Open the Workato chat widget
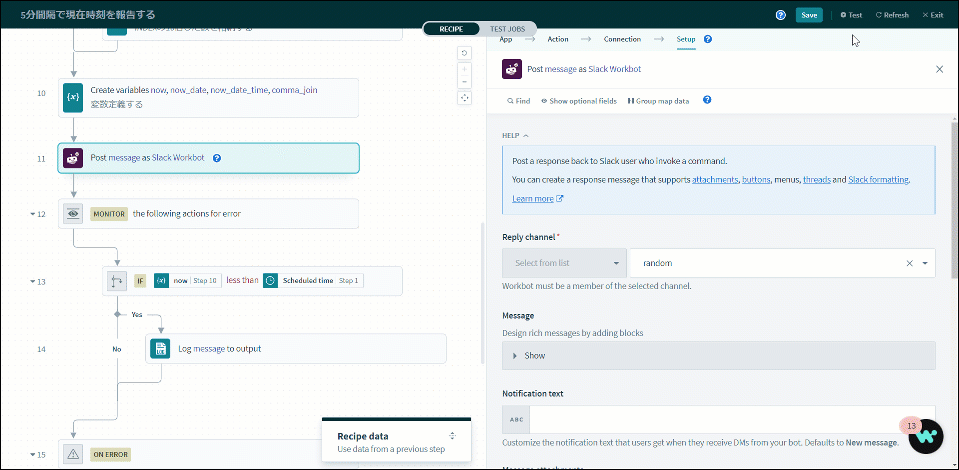The width and height of the screenshot is (959, 470). pos(926,436)
